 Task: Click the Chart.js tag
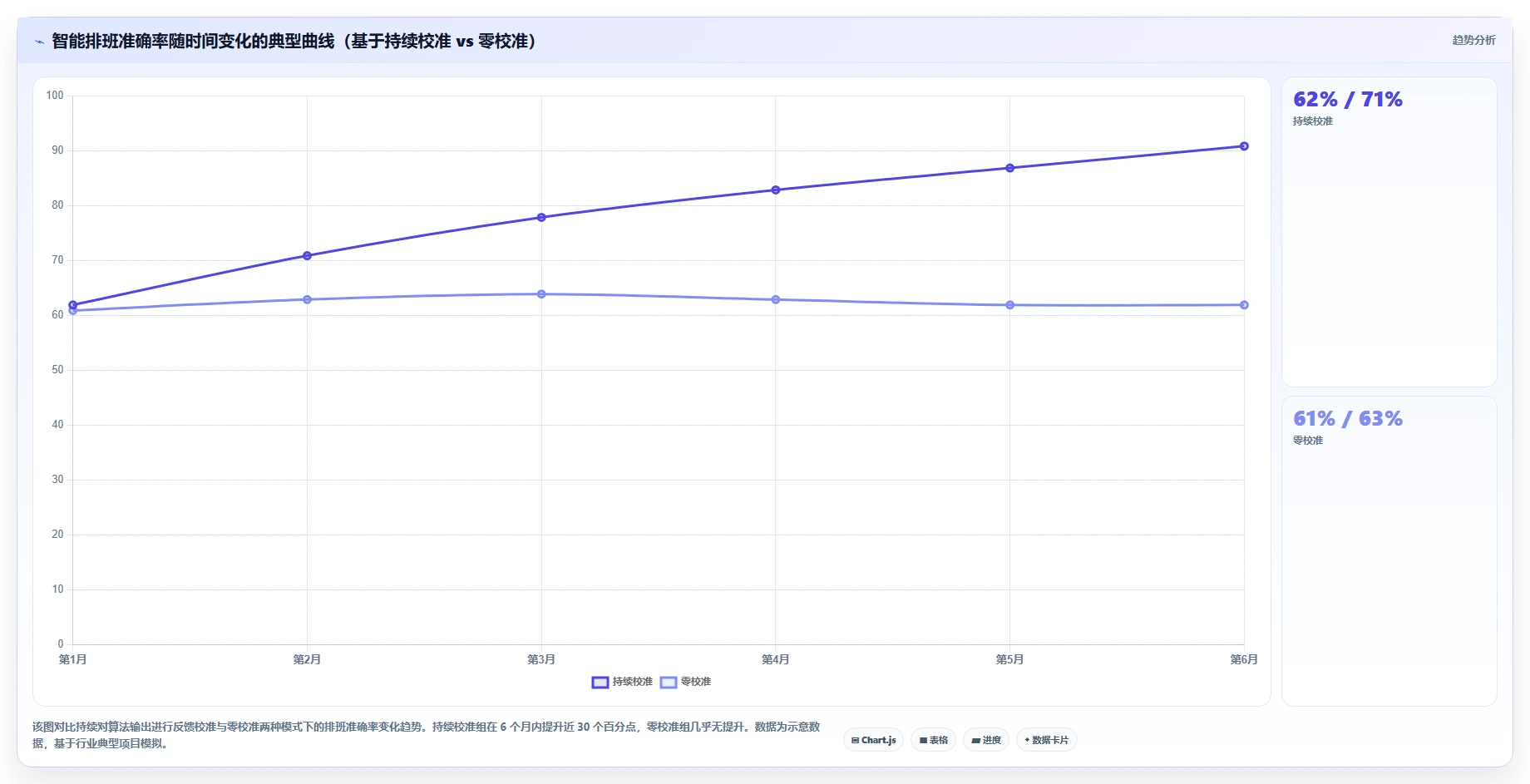click(873, 740)
